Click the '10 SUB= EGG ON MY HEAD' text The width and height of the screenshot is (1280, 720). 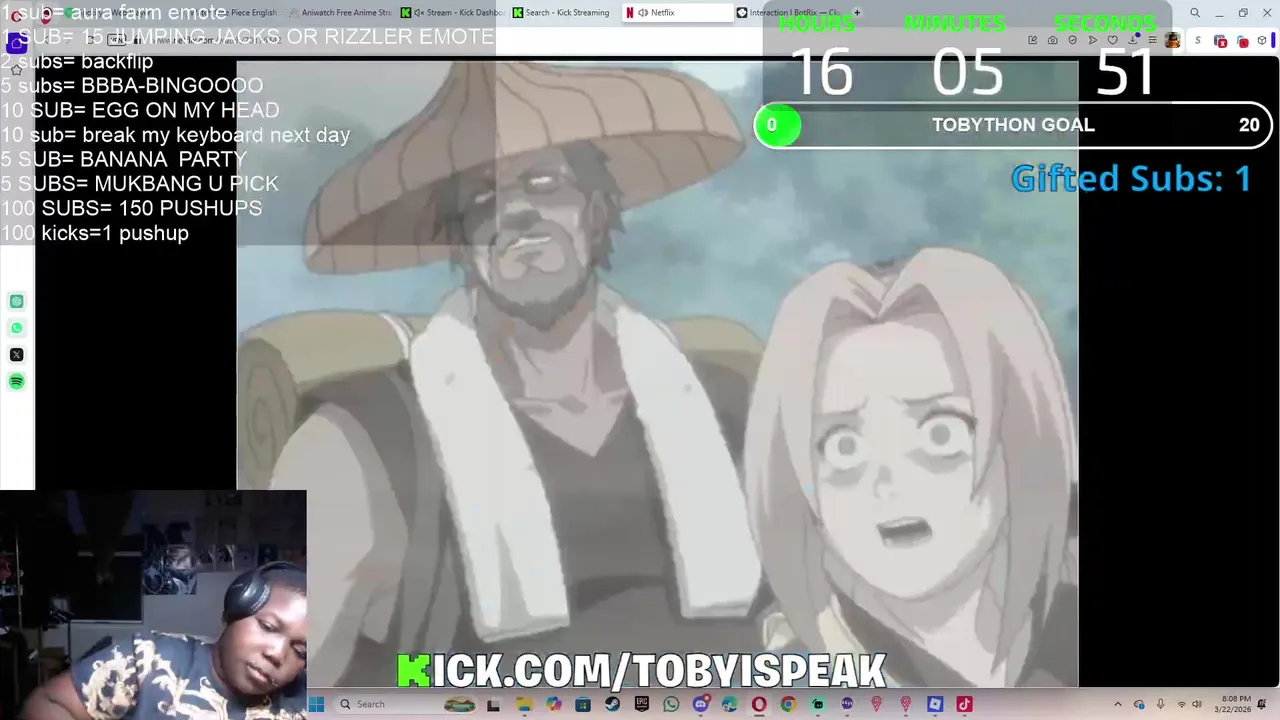pos(140,110)
